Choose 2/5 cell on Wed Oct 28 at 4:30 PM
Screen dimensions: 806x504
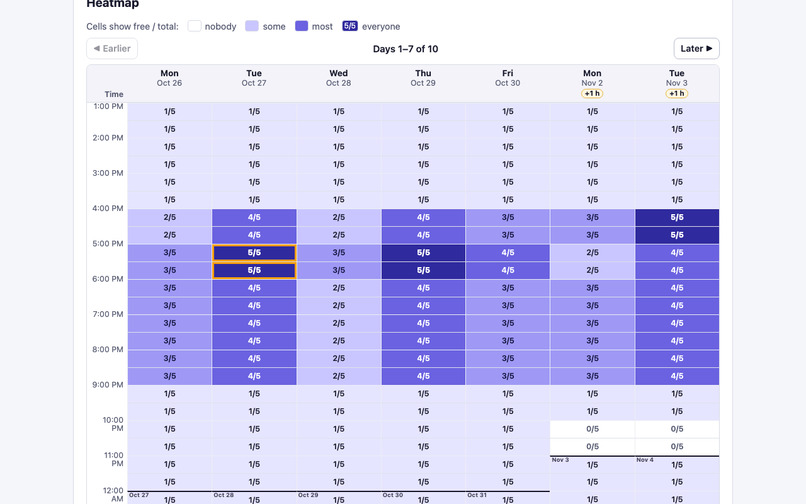click(x=338, y=235)
